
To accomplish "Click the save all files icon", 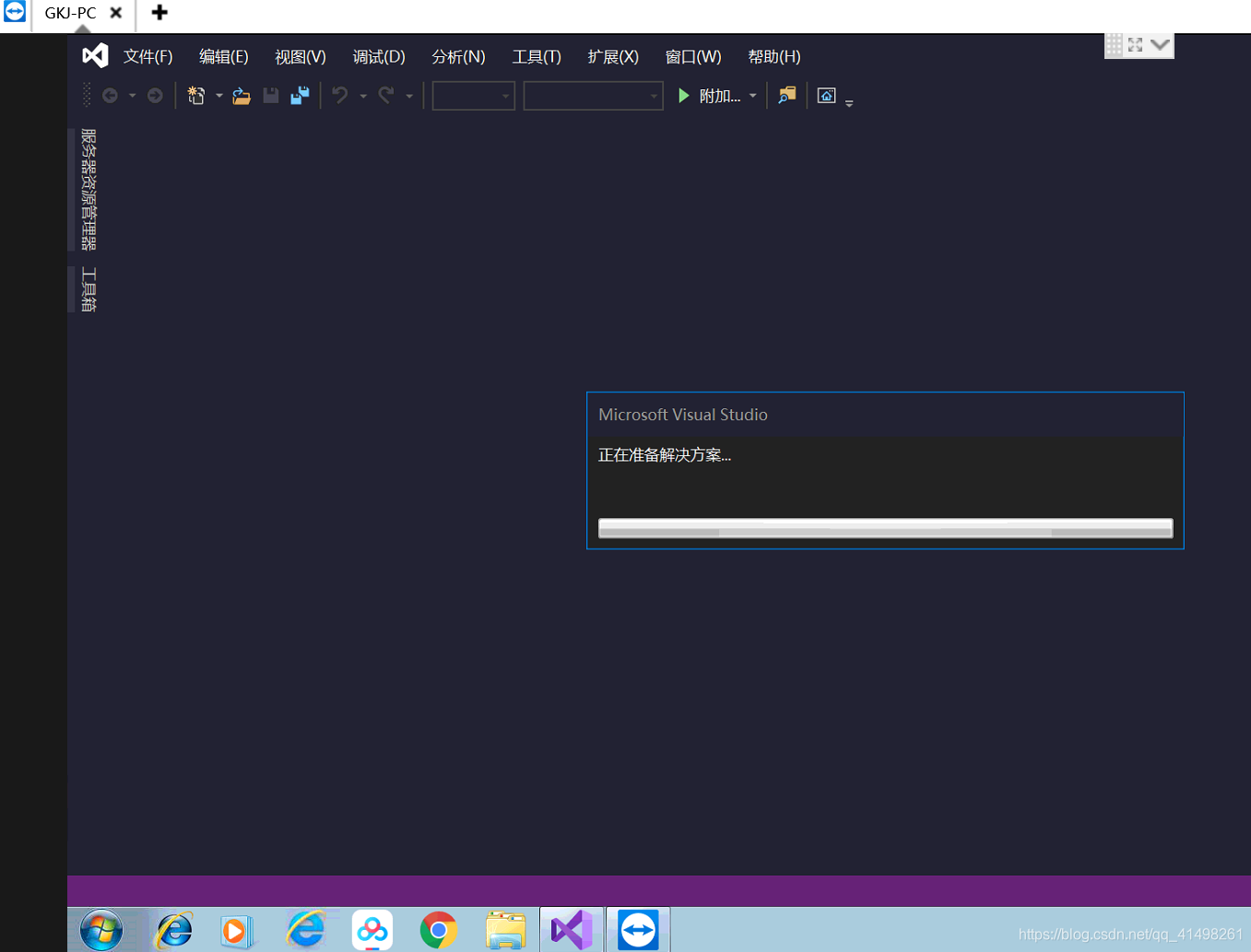I will 300,96.
